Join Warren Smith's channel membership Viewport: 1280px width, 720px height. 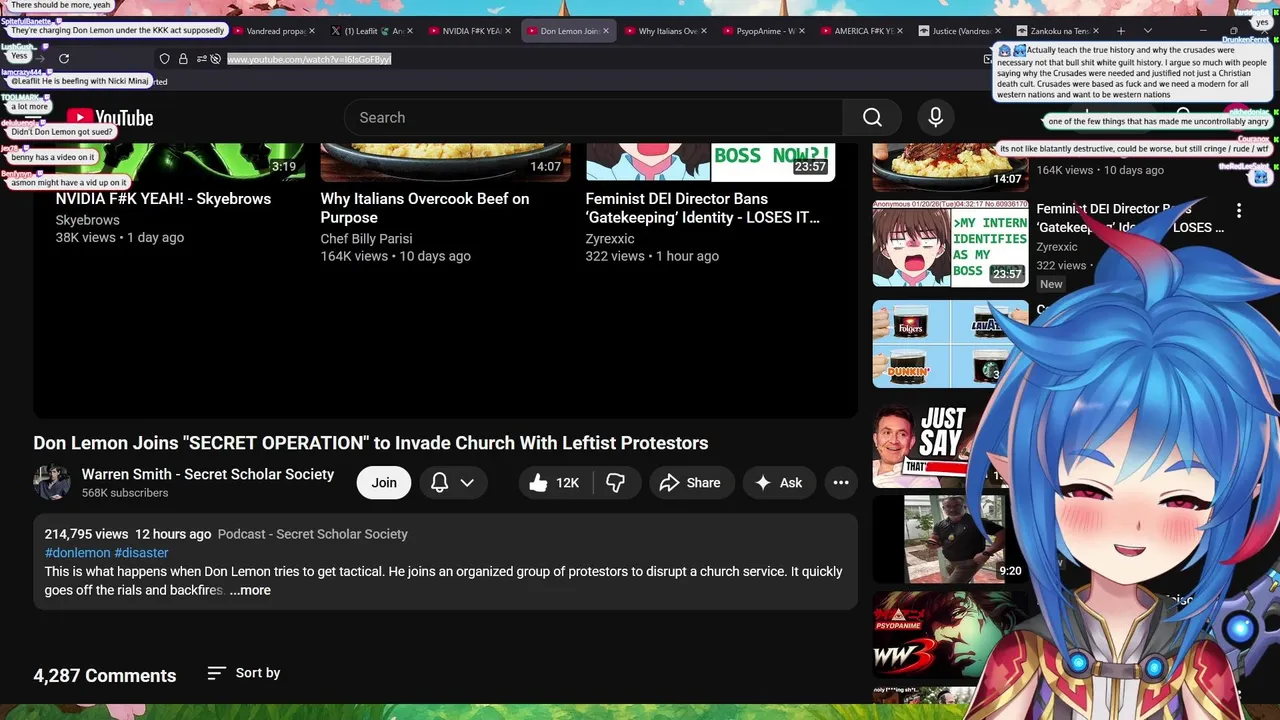tap(384, 483)
